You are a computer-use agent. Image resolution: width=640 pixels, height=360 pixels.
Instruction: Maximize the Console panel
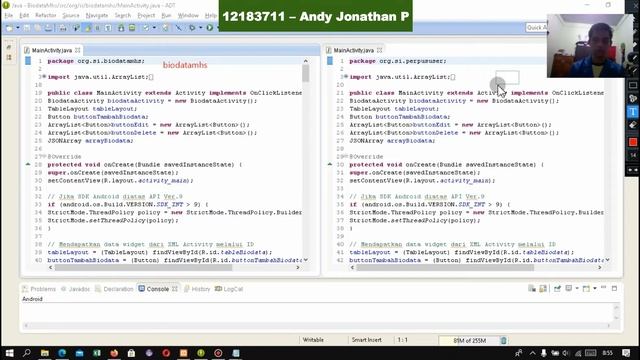coord(614,288)
